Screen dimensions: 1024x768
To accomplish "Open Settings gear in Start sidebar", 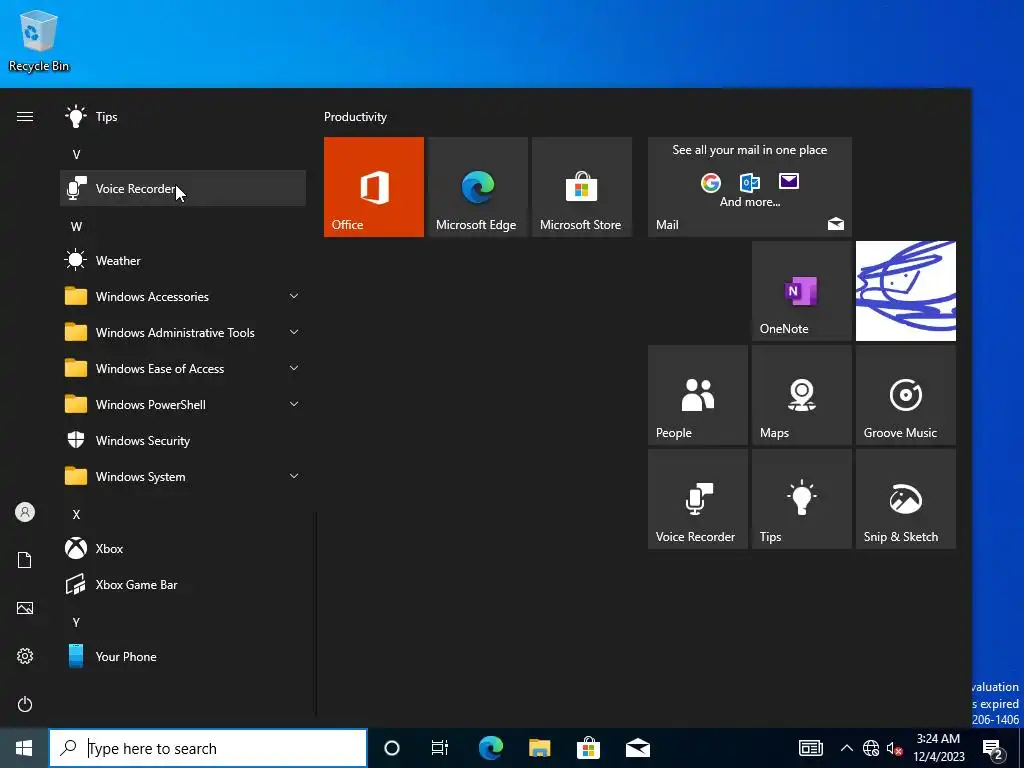I will click(x=25, y=656).
